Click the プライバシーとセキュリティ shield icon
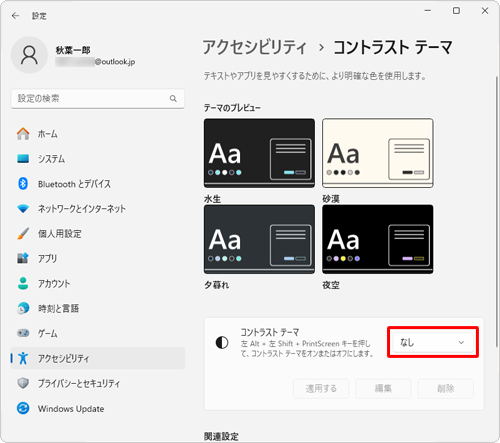The image size is (500, 443). coord(23,383)
